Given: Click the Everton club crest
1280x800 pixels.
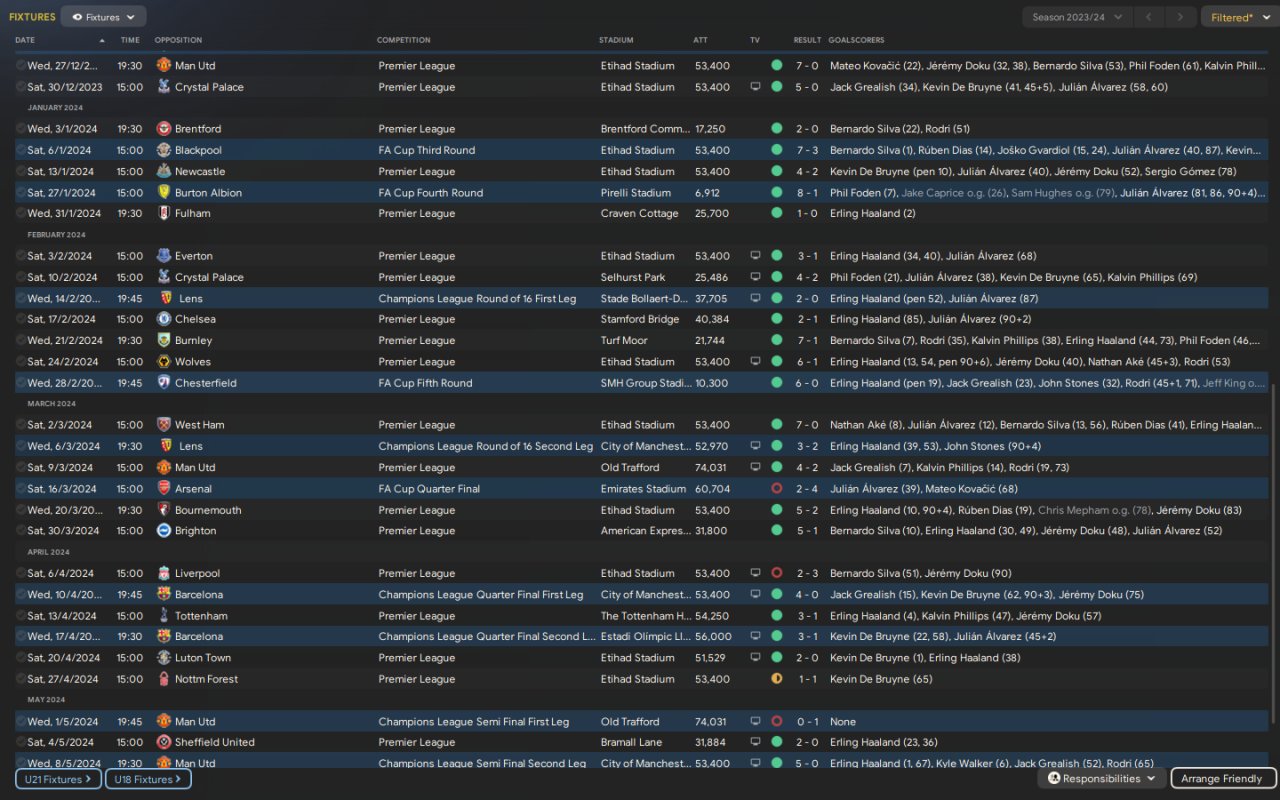Looking at the screenshot, I should [x=164, y=256].
